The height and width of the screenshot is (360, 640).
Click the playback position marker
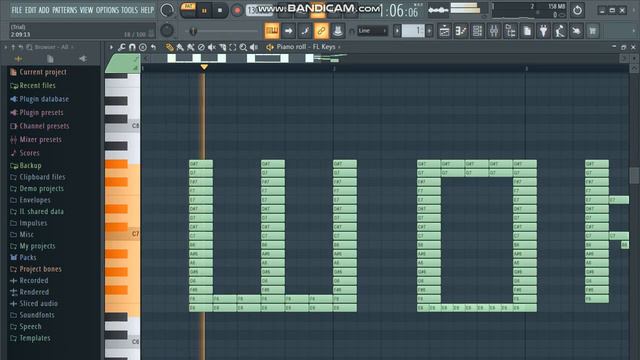[x=204, y=67]
